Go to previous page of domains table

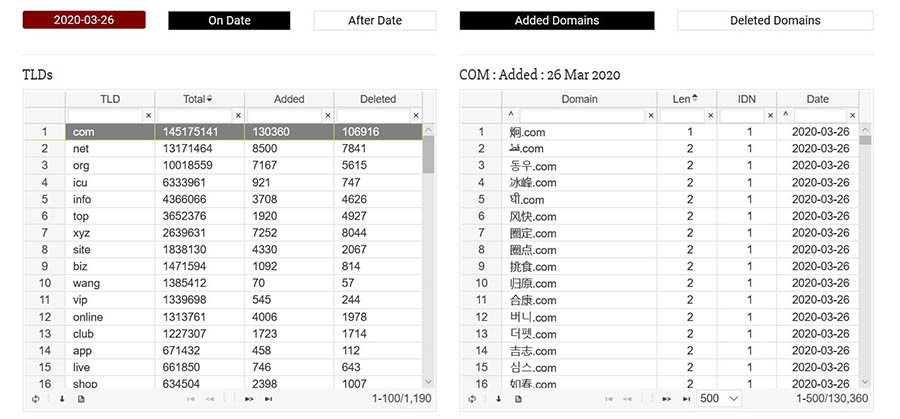click(627, 399)
